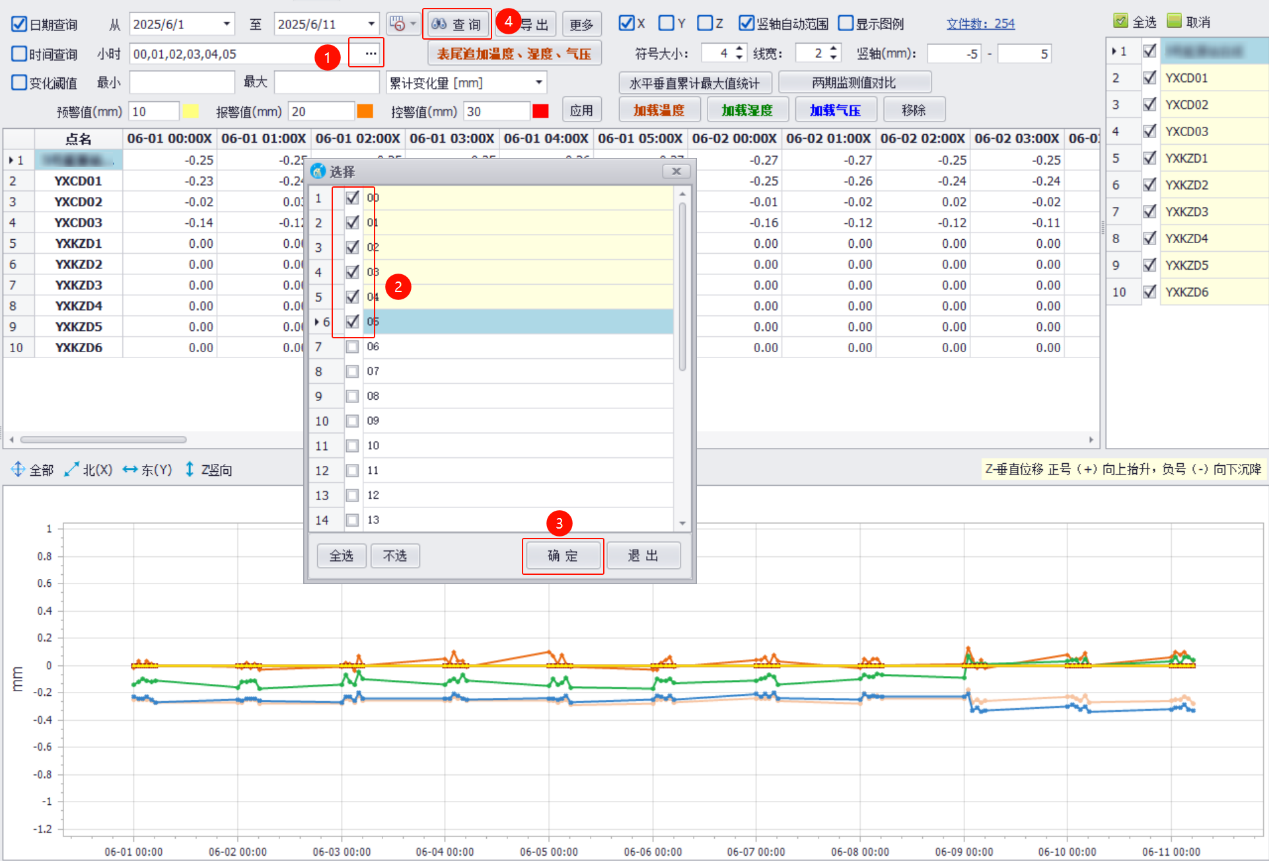Click the green 全选 select-all icon
Image resolution: width=1269 pixels, height=861 pixels.
(1120, 20)
